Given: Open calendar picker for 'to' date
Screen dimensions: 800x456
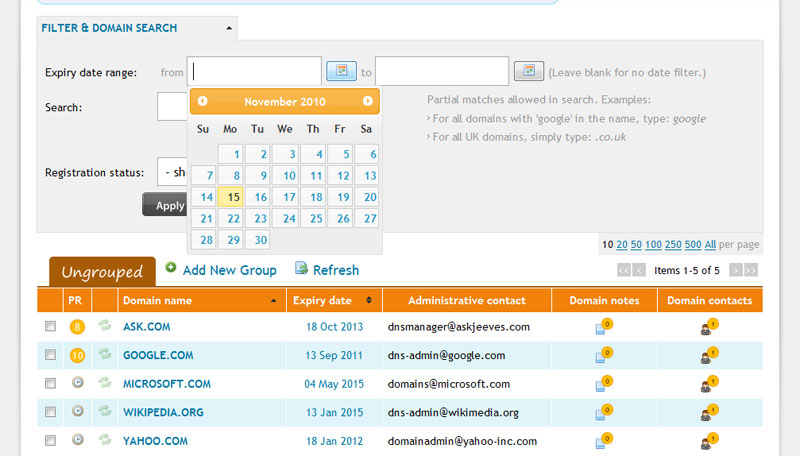Looking at the screenshot, I should tap(528, 71).
